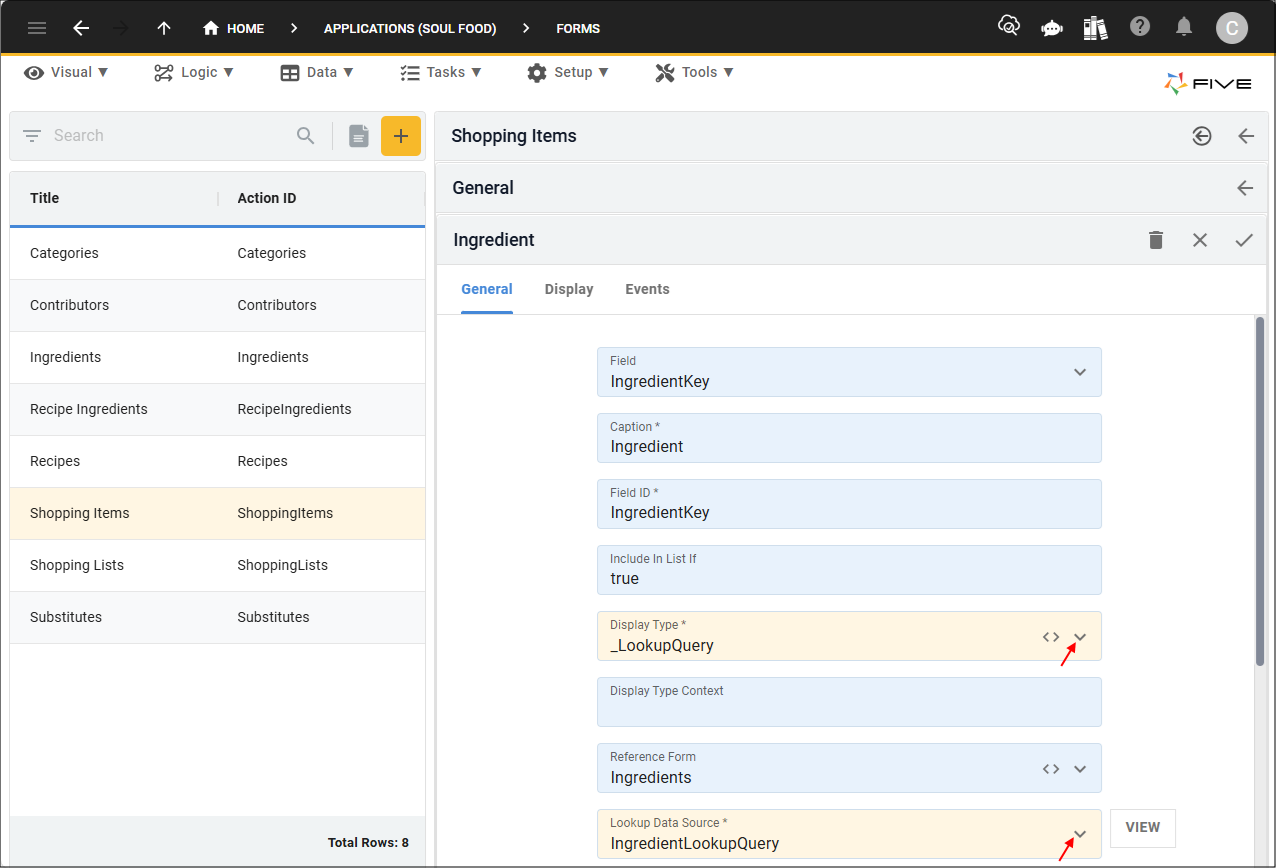Open the notifications bell
The height and width of the screenshot is (868, 1276).
coord(1184,26)
